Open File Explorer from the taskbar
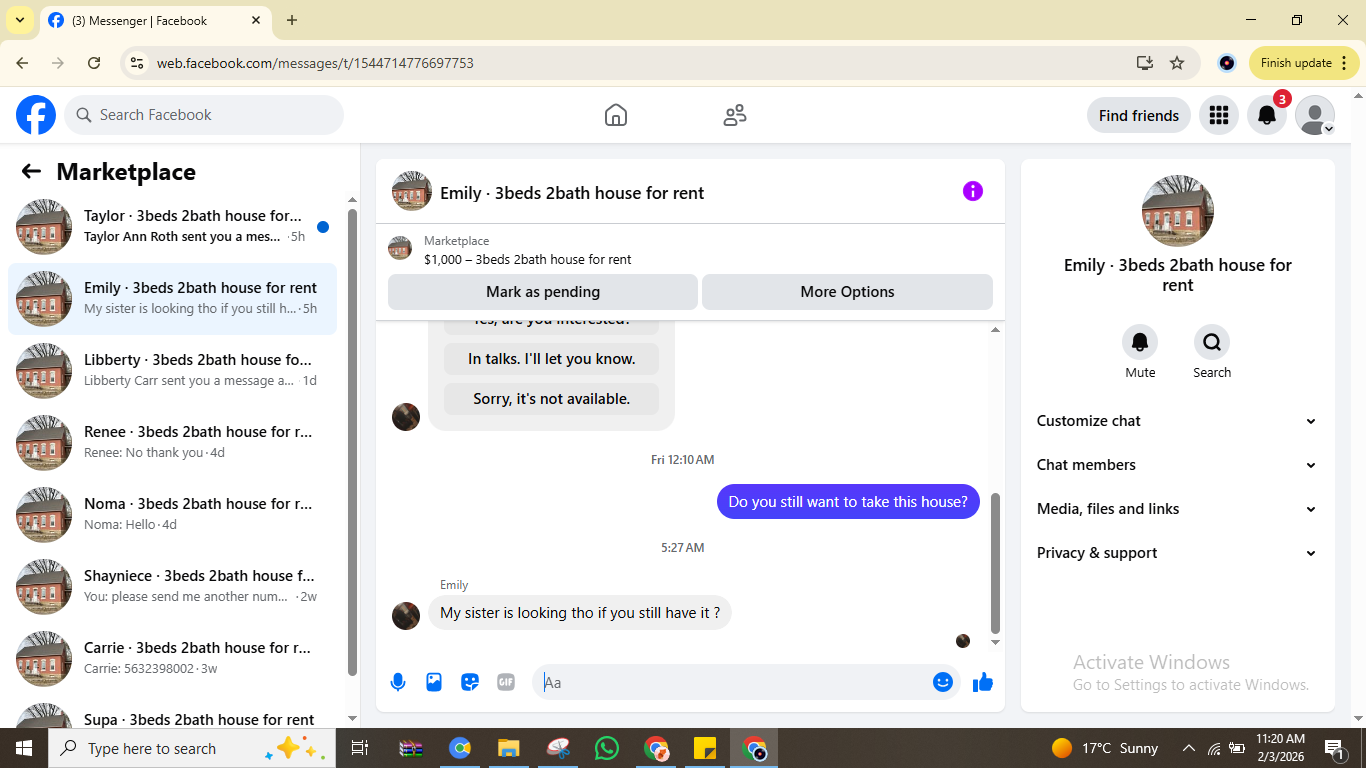Image resolution: width=1366 pixels, height=768 pixels. (509, 748)
